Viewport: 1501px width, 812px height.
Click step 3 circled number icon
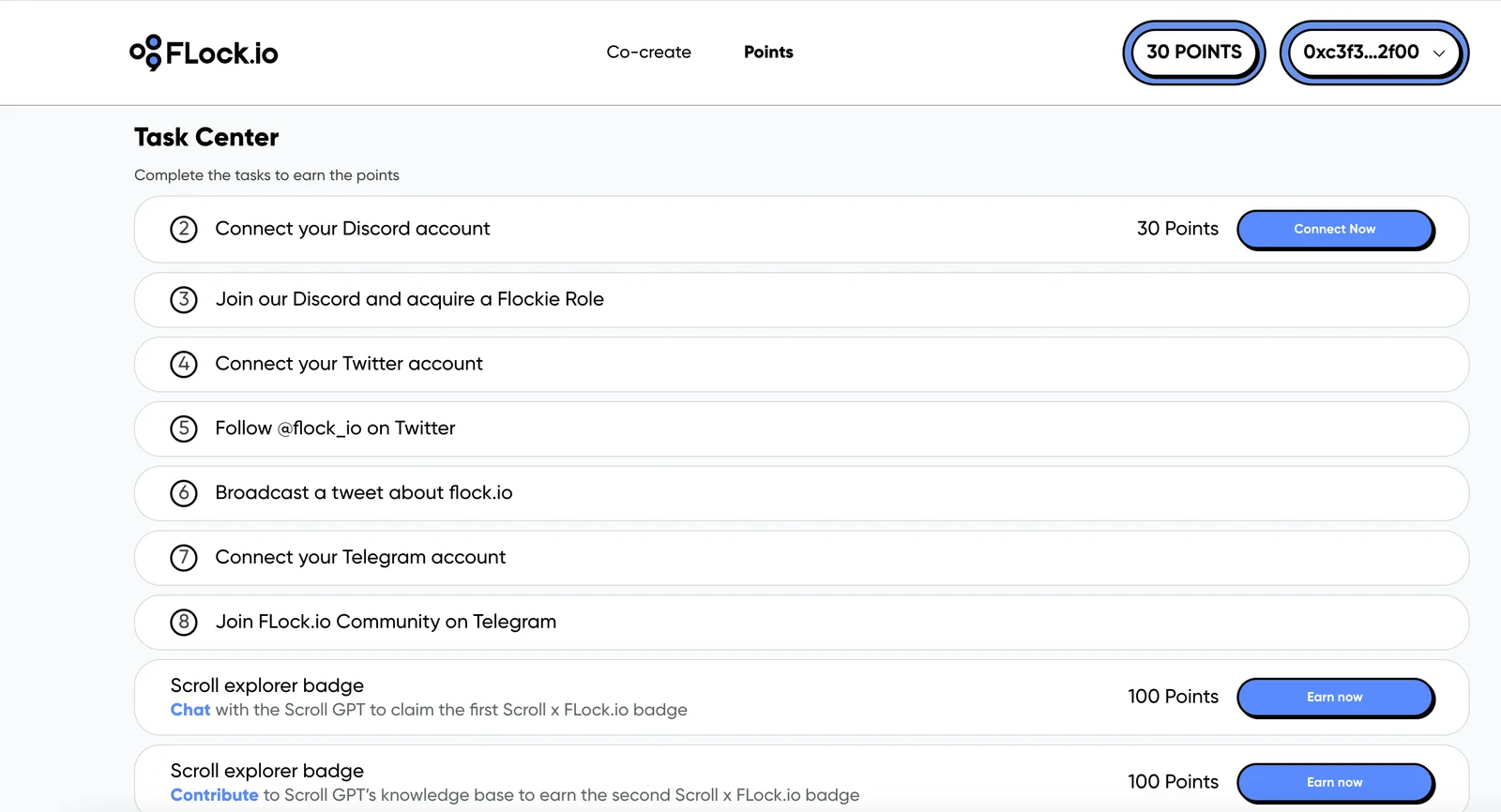point(184,300)
